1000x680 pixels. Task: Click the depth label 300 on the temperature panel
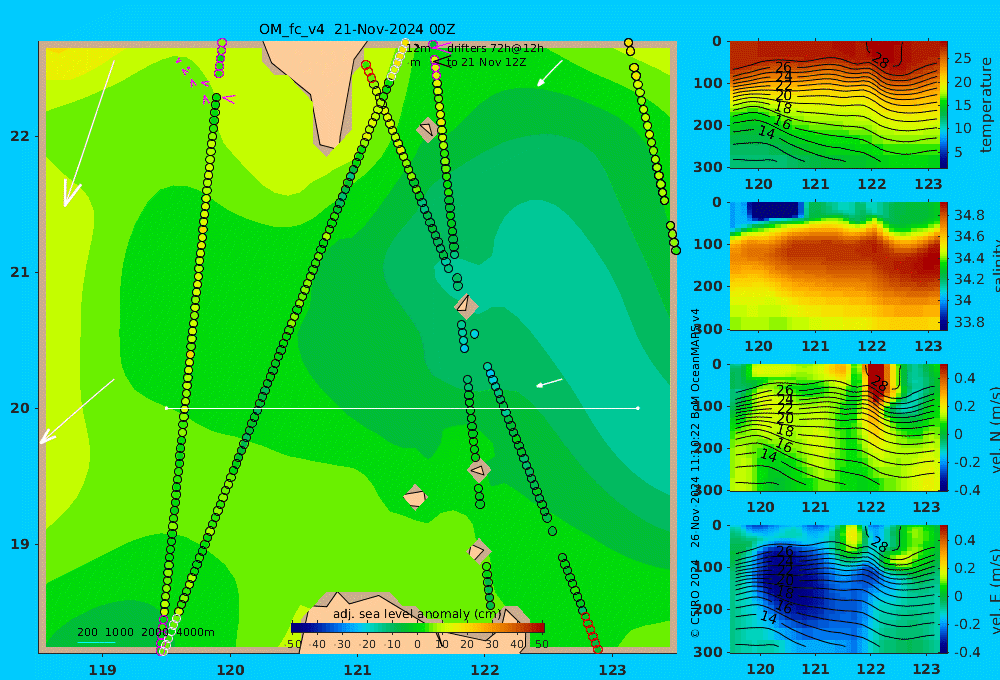(708, 167)
